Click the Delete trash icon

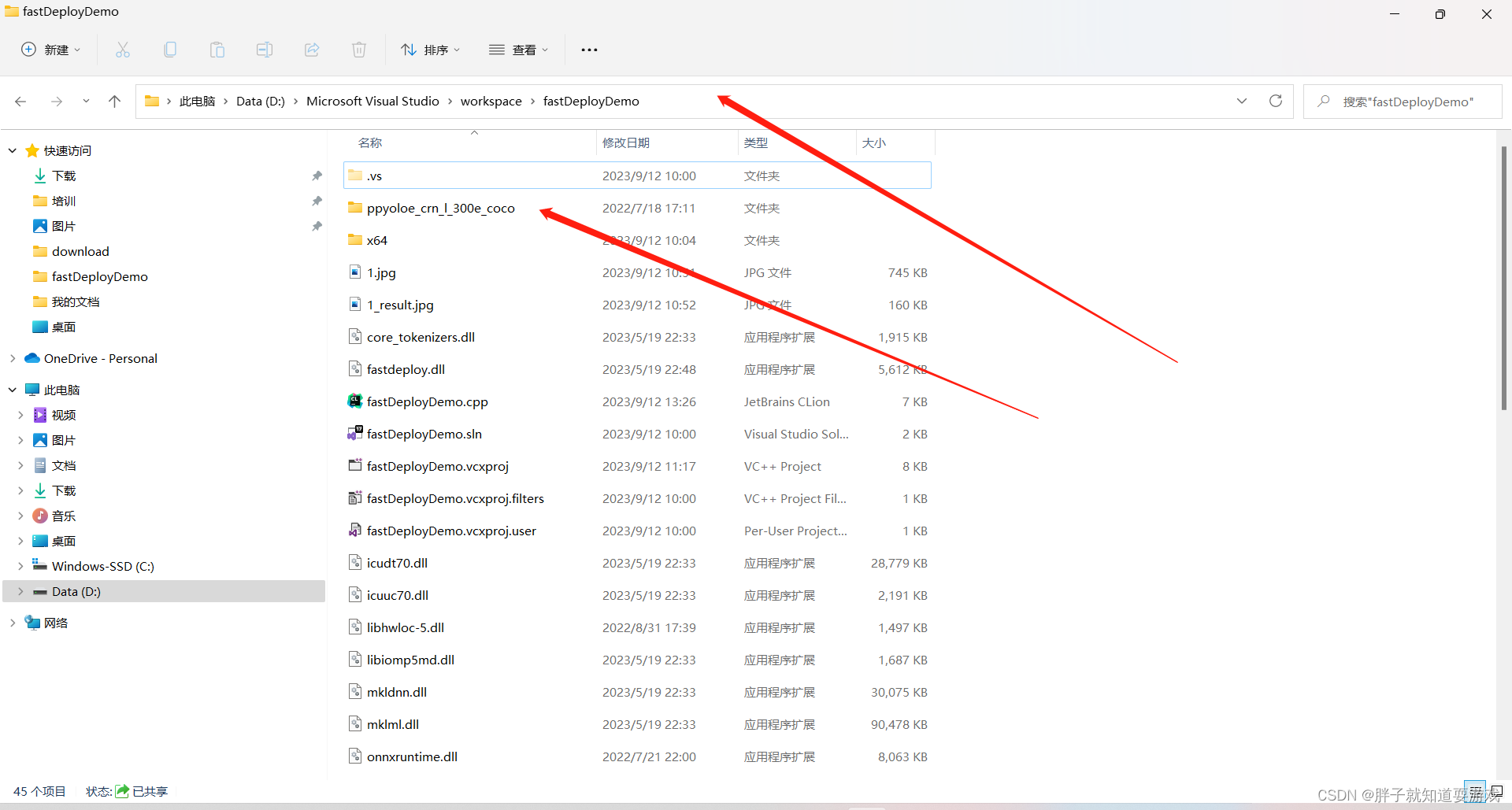(x=359, y=49)
